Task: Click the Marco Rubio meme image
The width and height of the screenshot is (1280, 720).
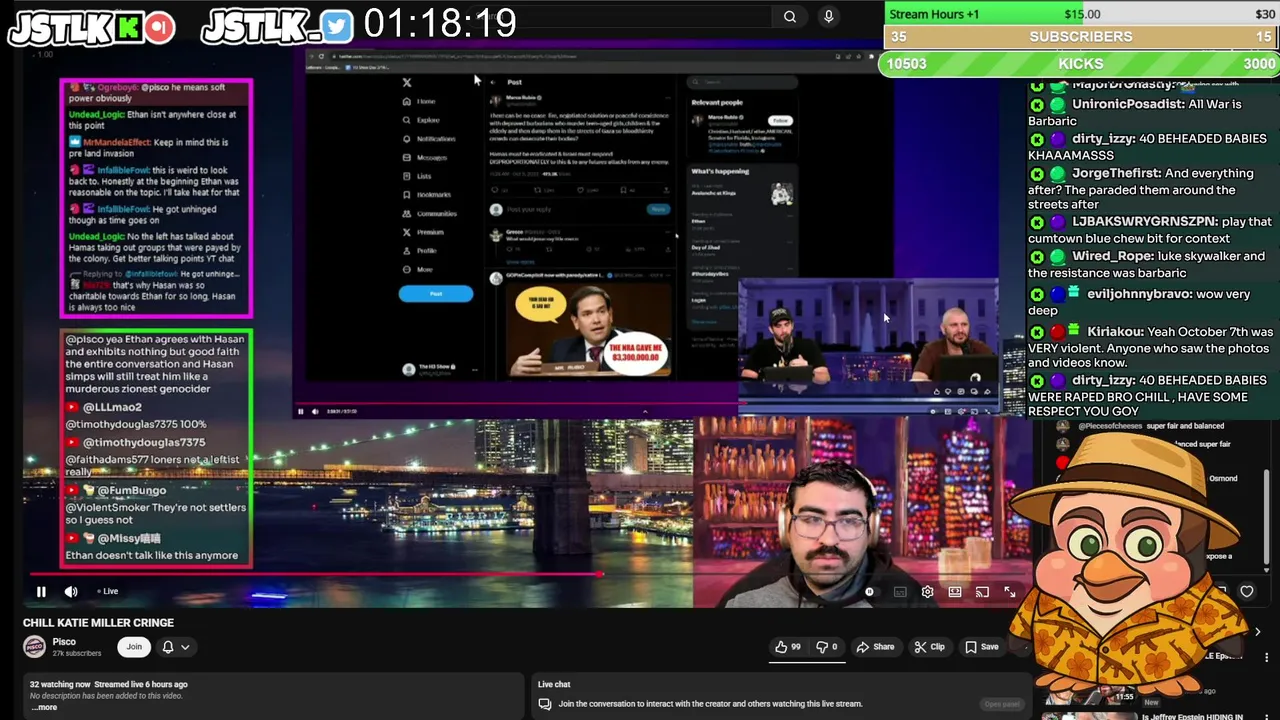Action: [x=590, y=330]
